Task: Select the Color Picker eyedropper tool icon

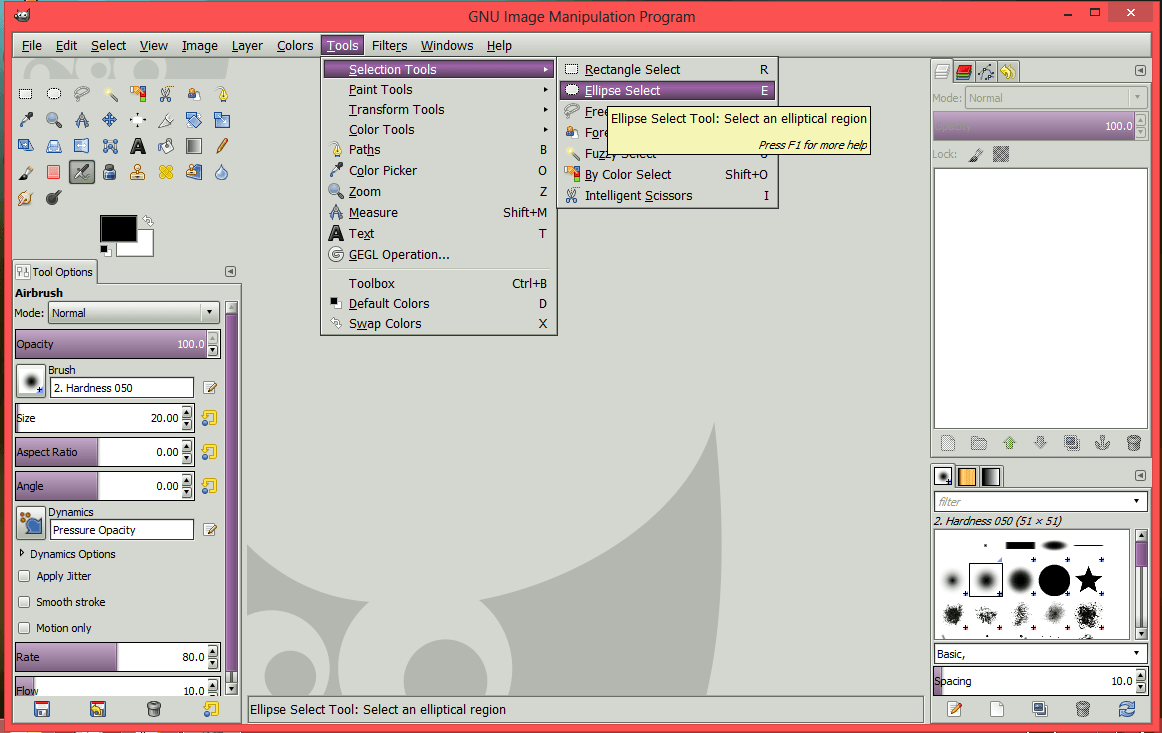Action: [26, 120]
